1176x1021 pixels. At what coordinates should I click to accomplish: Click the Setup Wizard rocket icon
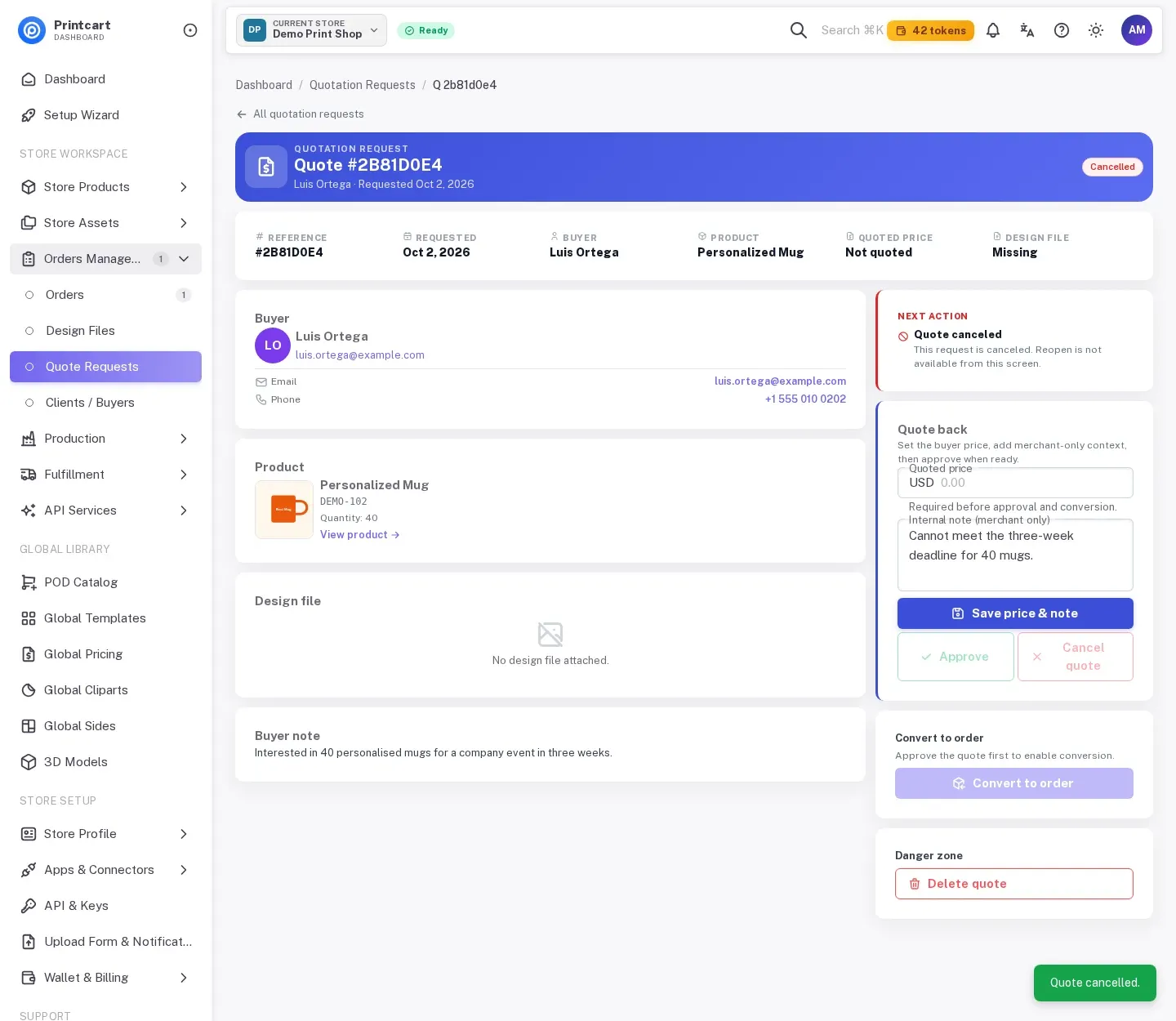29,115
